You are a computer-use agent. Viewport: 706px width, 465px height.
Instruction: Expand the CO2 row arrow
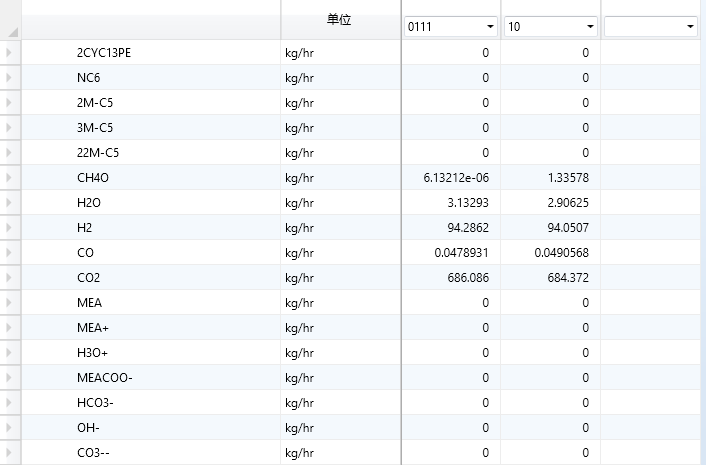coord(10,278)
